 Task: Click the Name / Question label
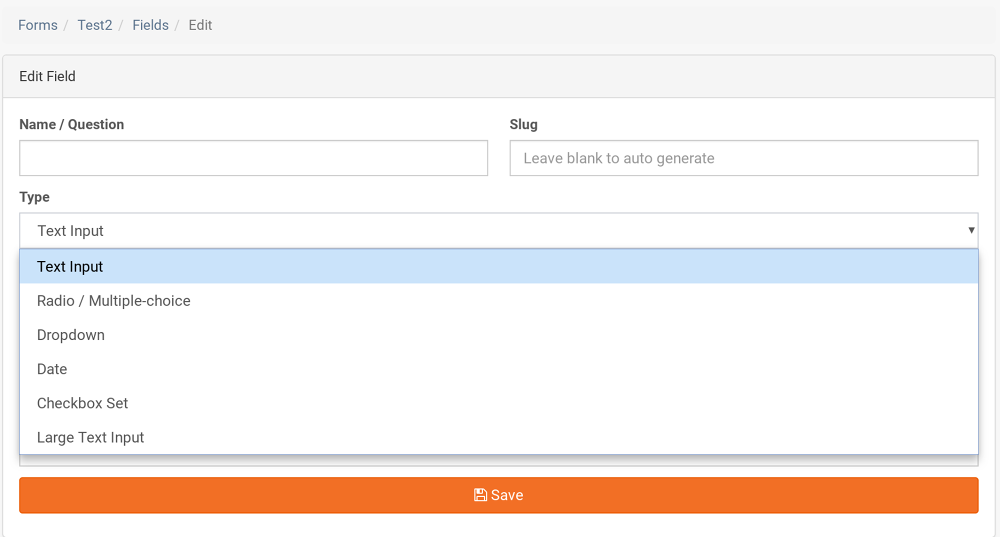pos(71,124)
